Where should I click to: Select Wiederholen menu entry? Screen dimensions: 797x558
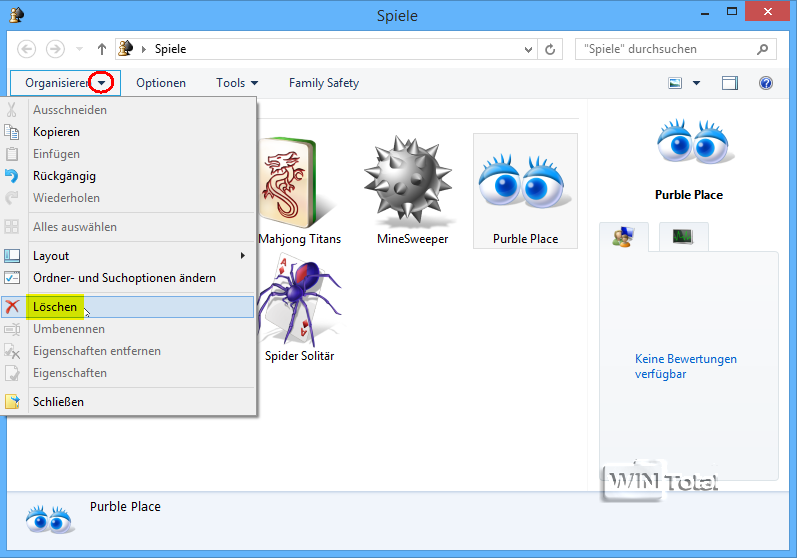128,198
